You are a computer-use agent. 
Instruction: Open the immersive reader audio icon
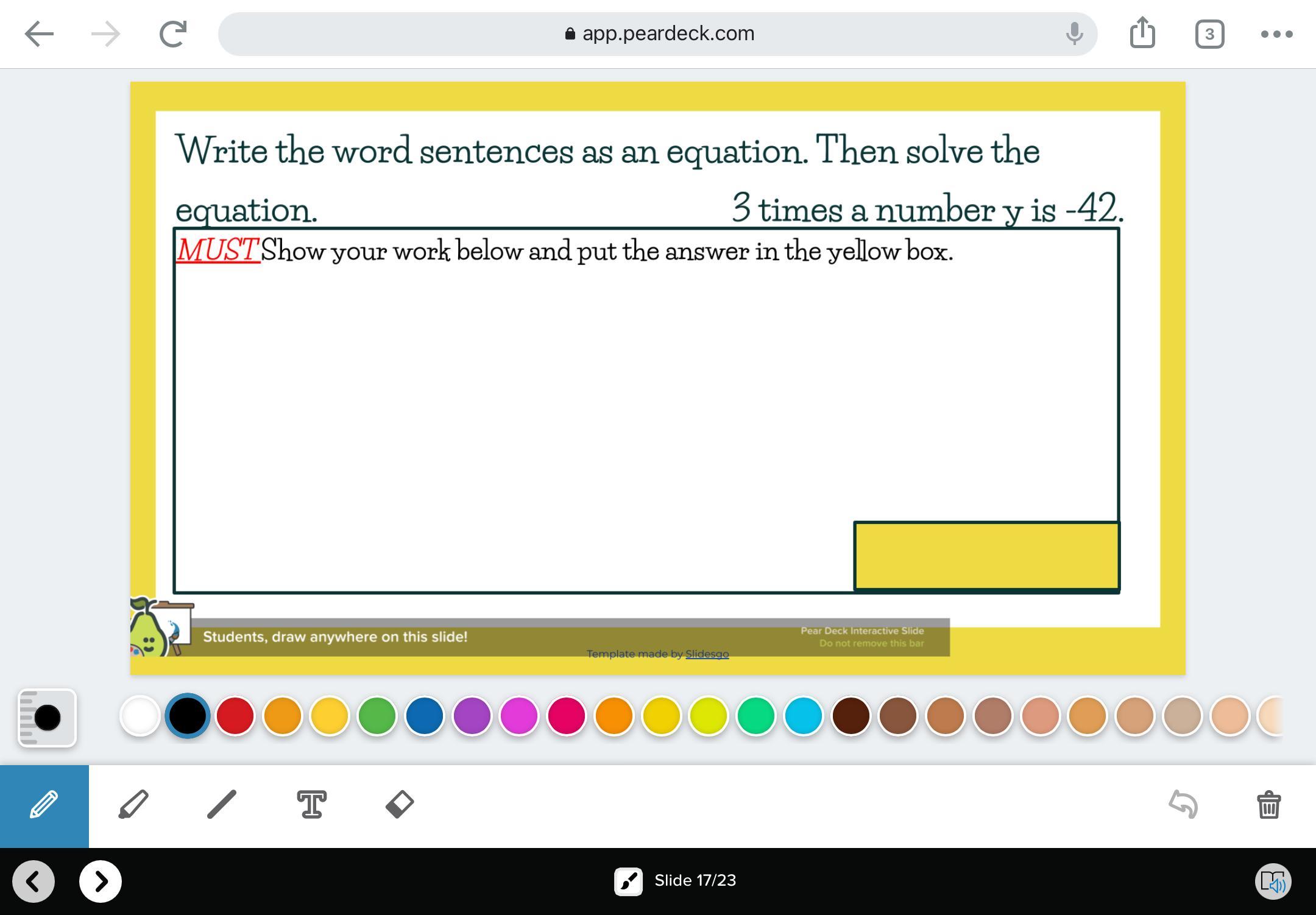click(x=1273, y=881)
